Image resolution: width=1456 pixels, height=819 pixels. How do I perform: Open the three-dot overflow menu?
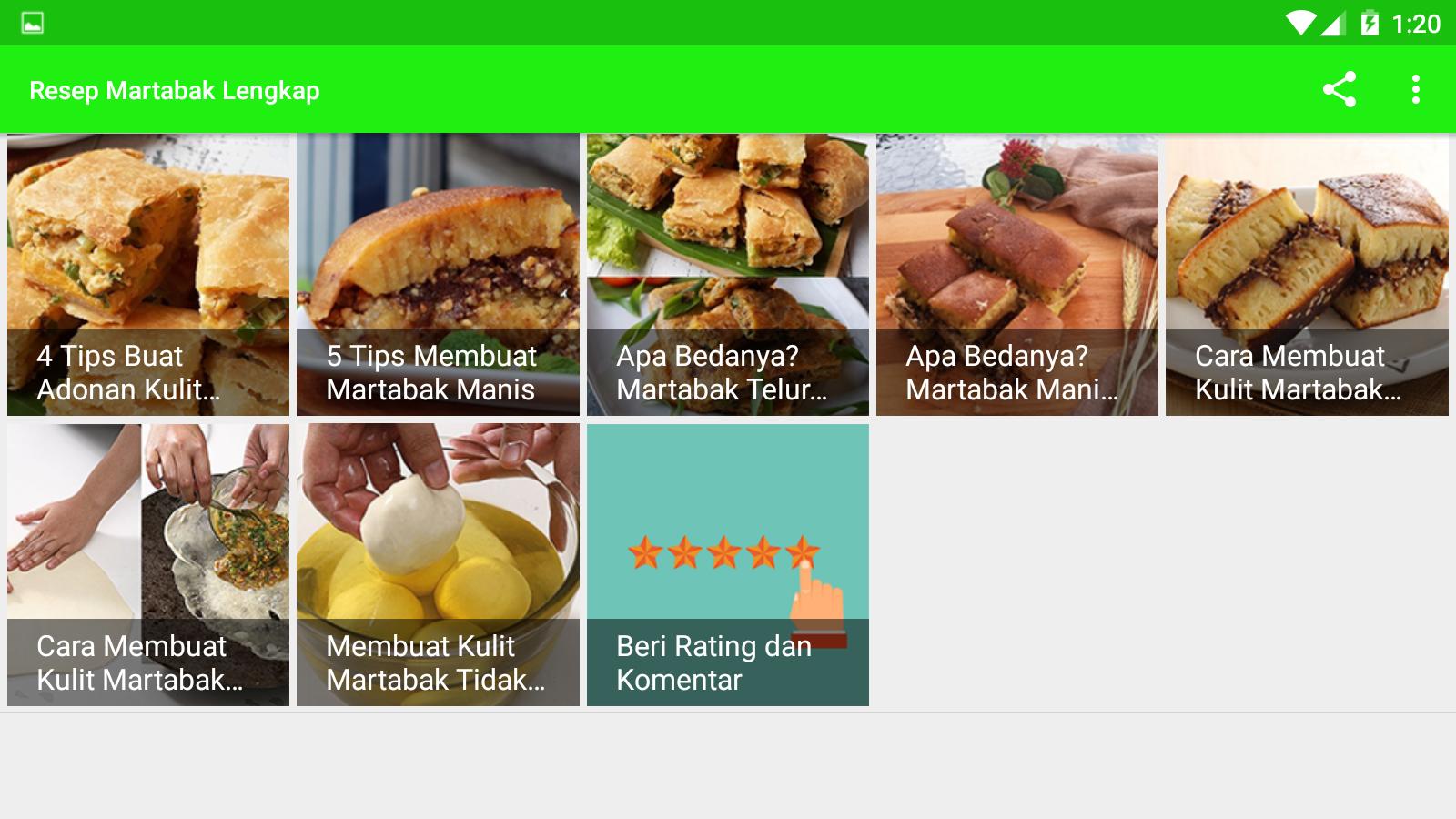pyautogui.click(x=1415, y=89)
